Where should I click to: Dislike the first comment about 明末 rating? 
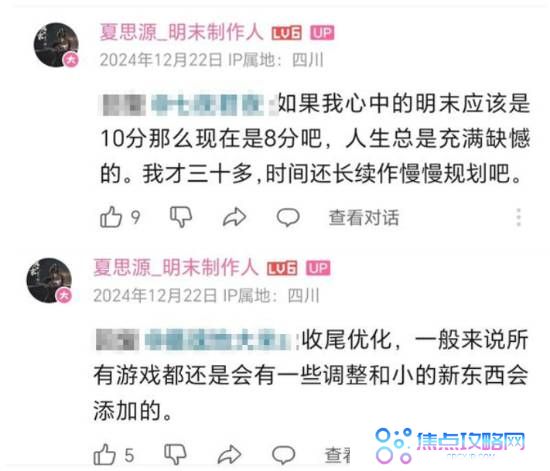coord(181,216)
